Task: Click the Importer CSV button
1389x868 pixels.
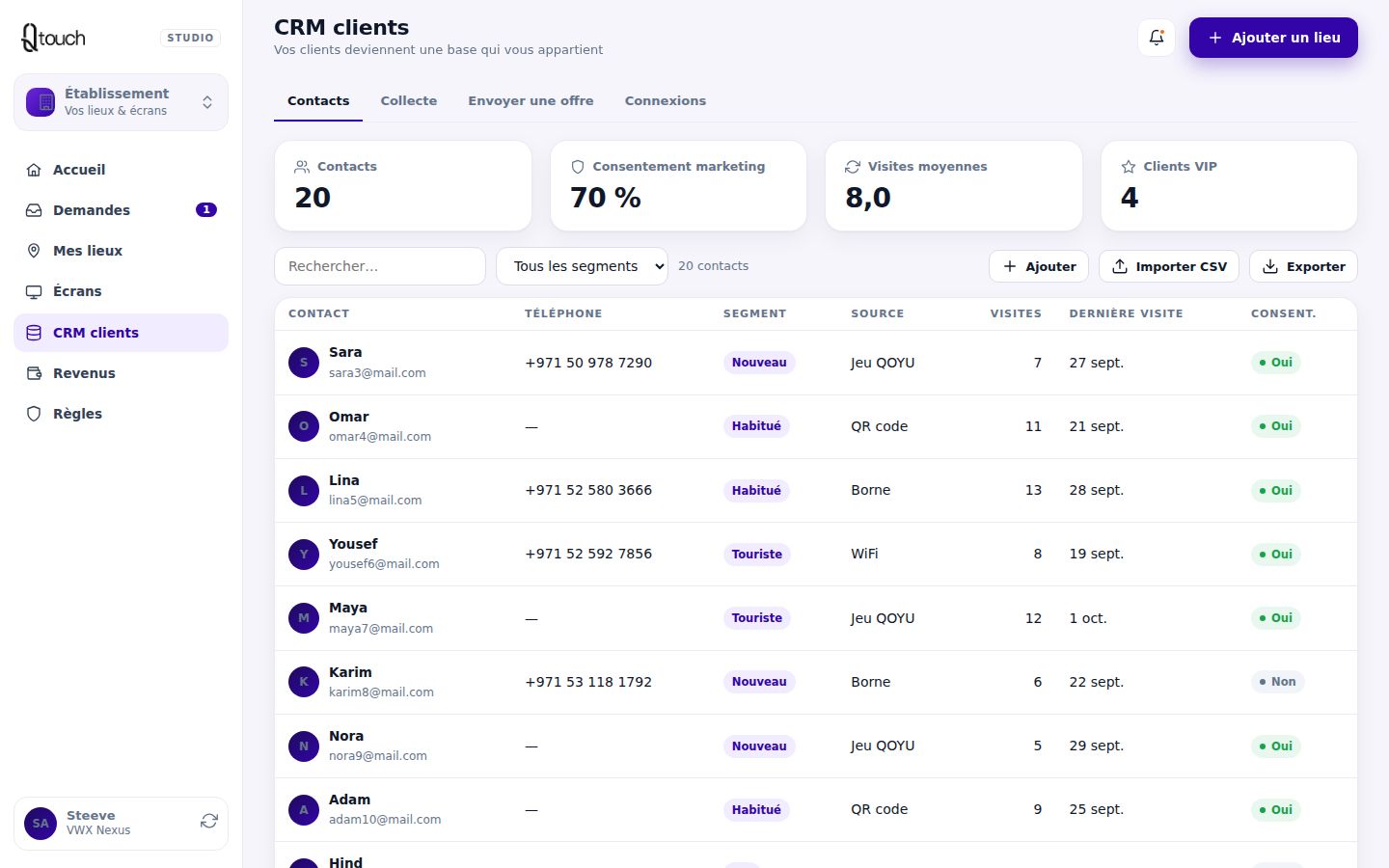Action: [1169, 266]
